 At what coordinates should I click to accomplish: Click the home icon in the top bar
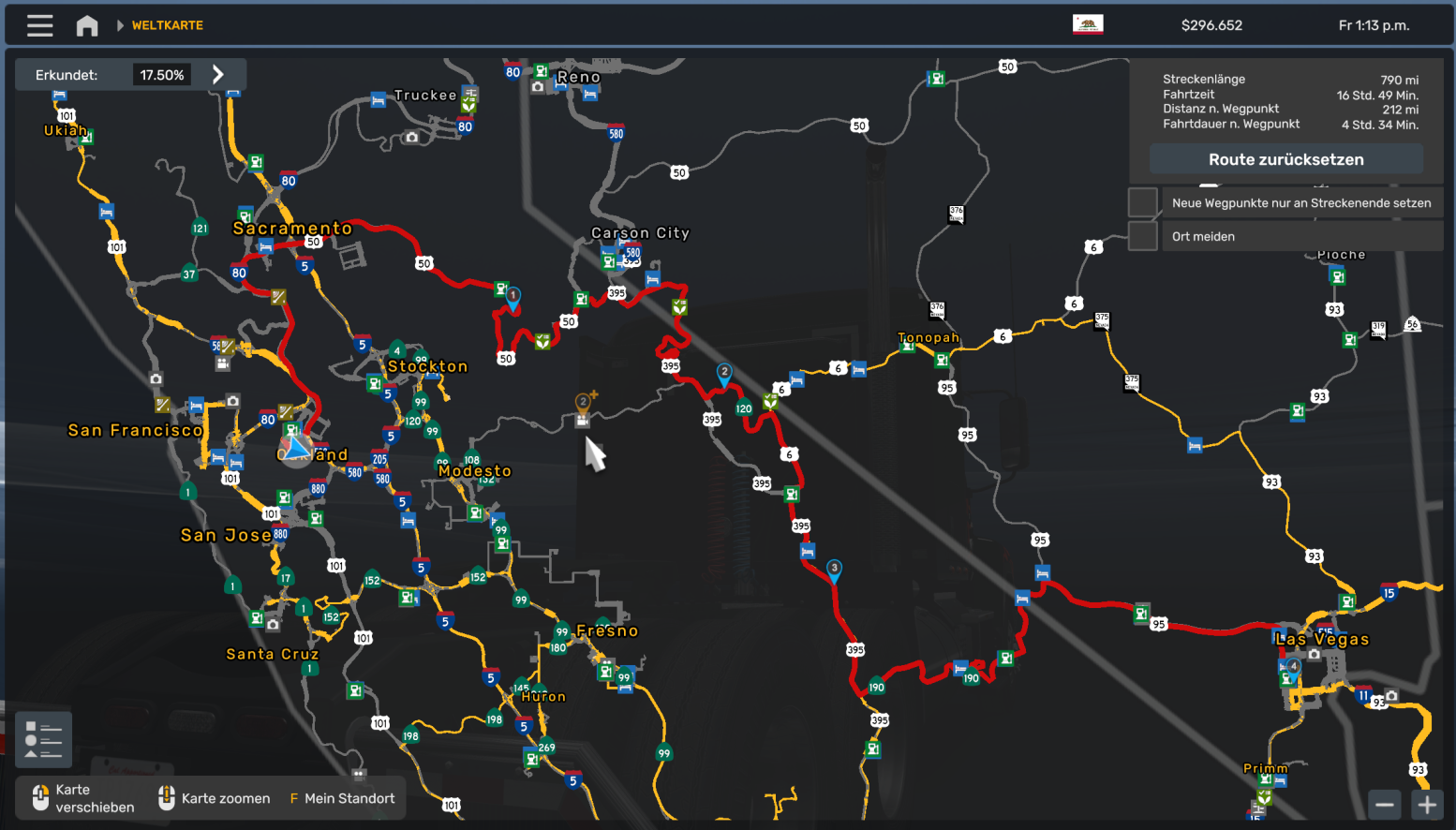[87, 25]
